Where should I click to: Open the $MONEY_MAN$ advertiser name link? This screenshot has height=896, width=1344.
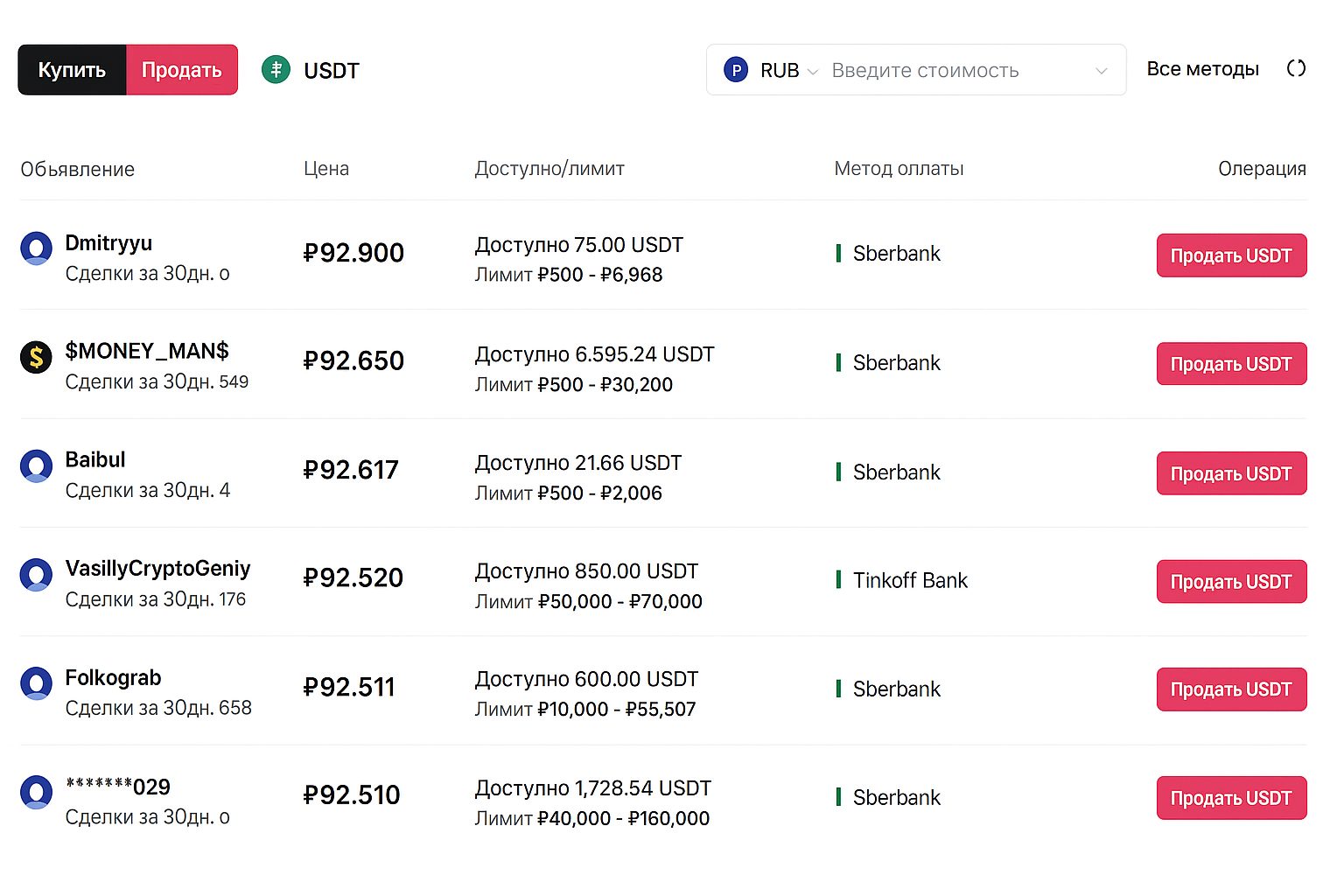click(x=147, y=351)
